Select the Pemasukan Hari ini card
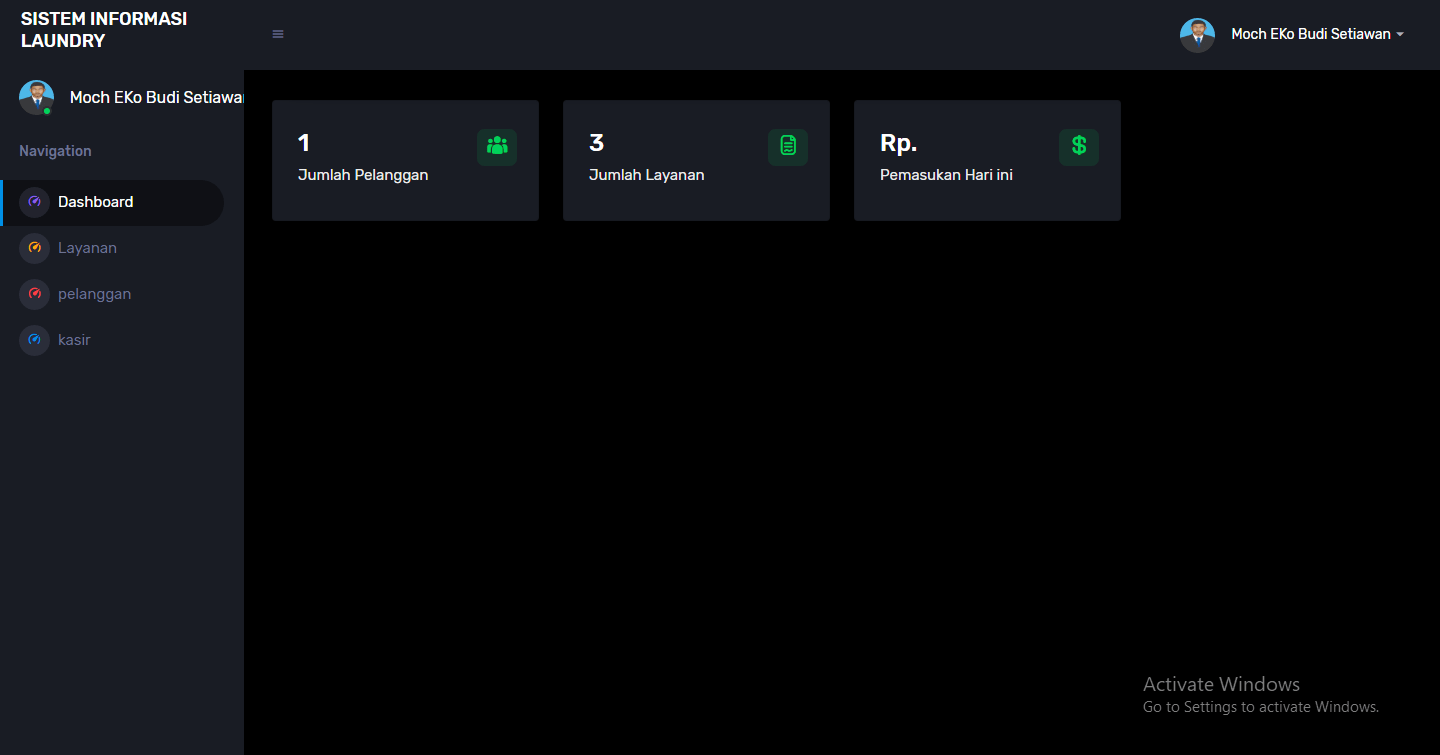 (987, 160)
